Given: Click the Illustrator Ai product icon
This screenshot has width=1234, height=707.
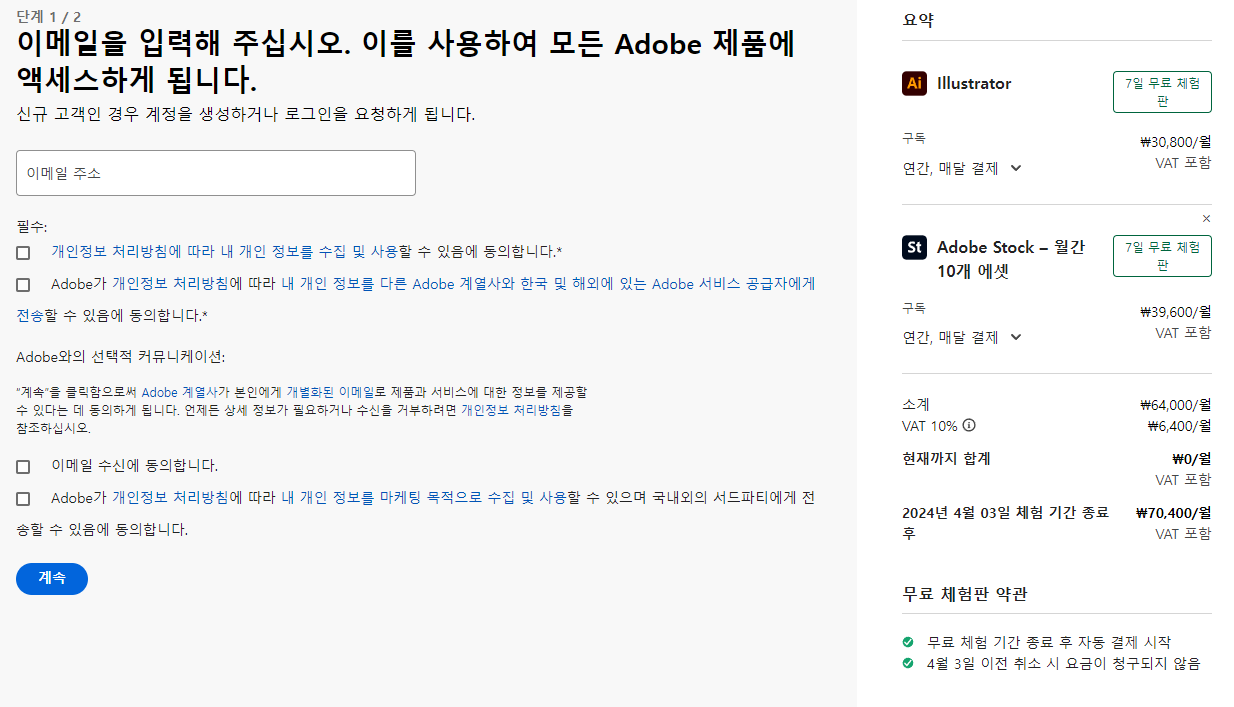Looking at the screenshot, I should [914, 85].
